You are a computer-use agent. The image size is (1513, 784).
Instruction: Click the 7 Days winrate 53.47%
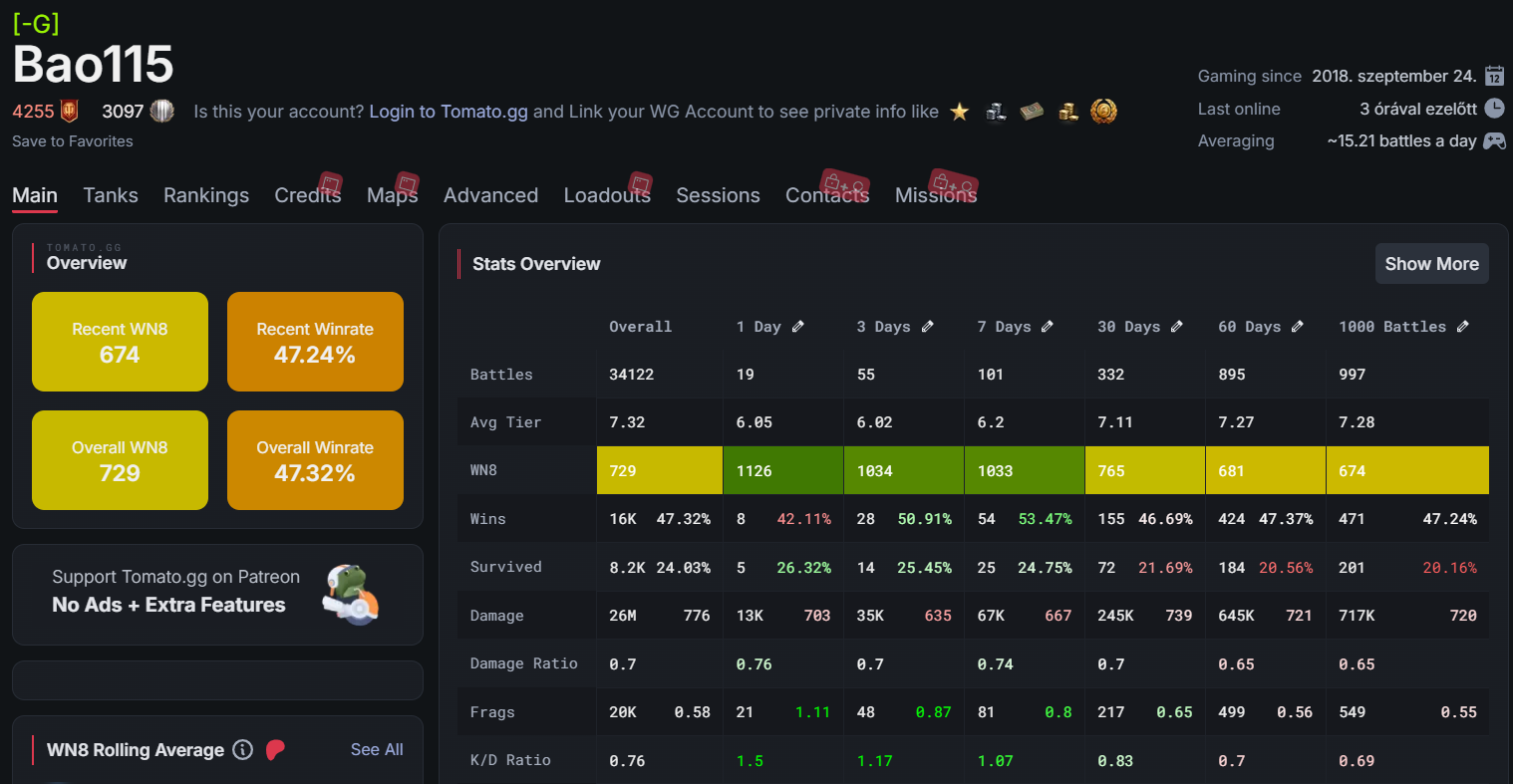[x=1045, y=519]
